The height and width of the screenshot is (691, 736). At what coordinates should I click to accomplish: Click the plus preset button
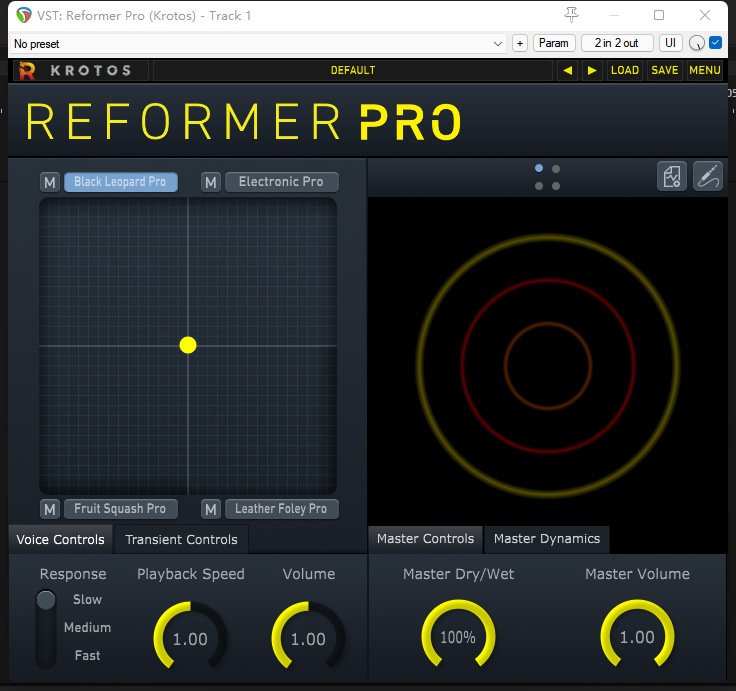click(x=520, y=43)
